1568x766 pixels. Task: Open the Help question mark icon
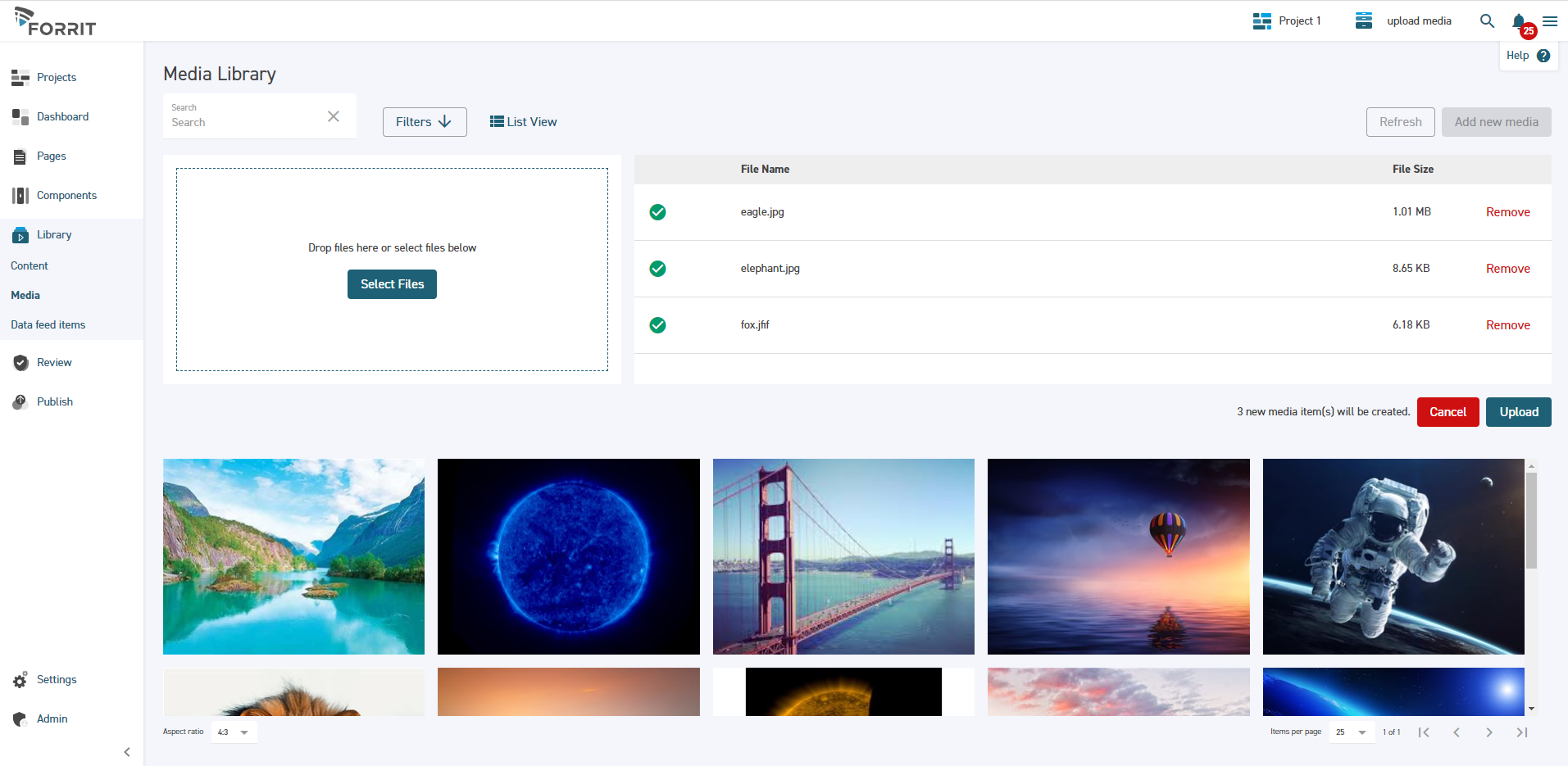(1544, 56)
